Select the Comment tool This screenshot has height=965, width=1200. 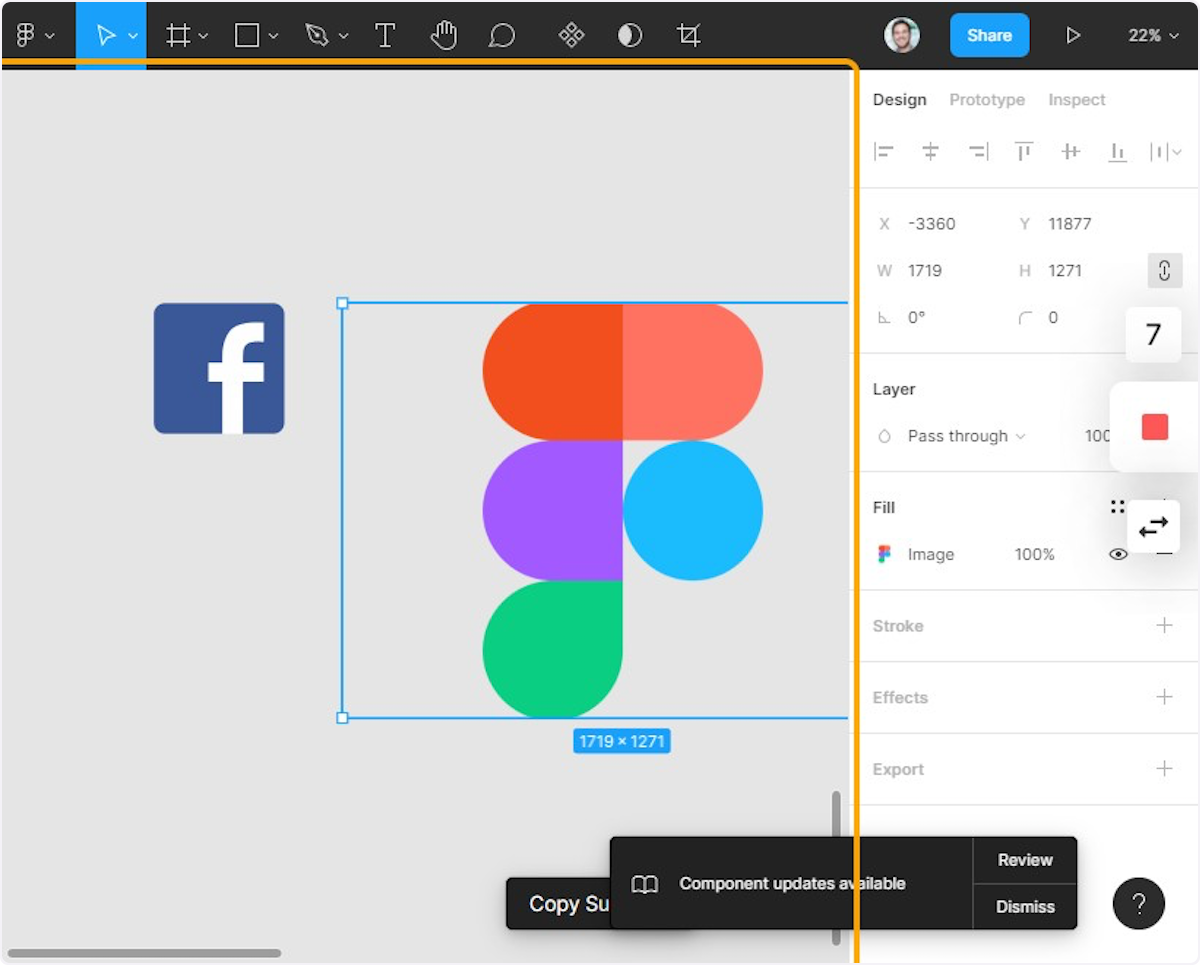[x=502, y=36]
